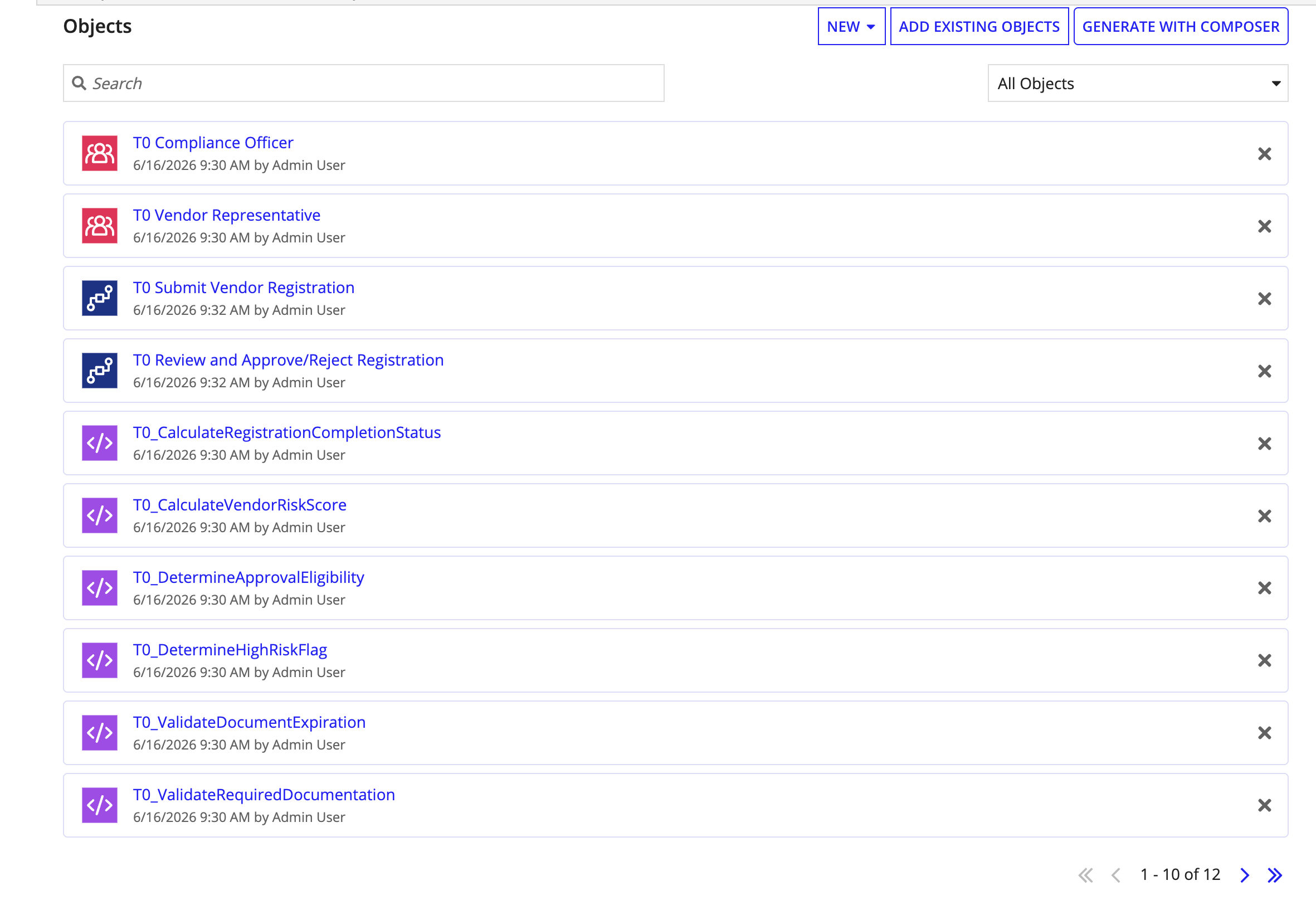Click into the Search objects field
1316x905 pixels.
[x=363, y=84]
